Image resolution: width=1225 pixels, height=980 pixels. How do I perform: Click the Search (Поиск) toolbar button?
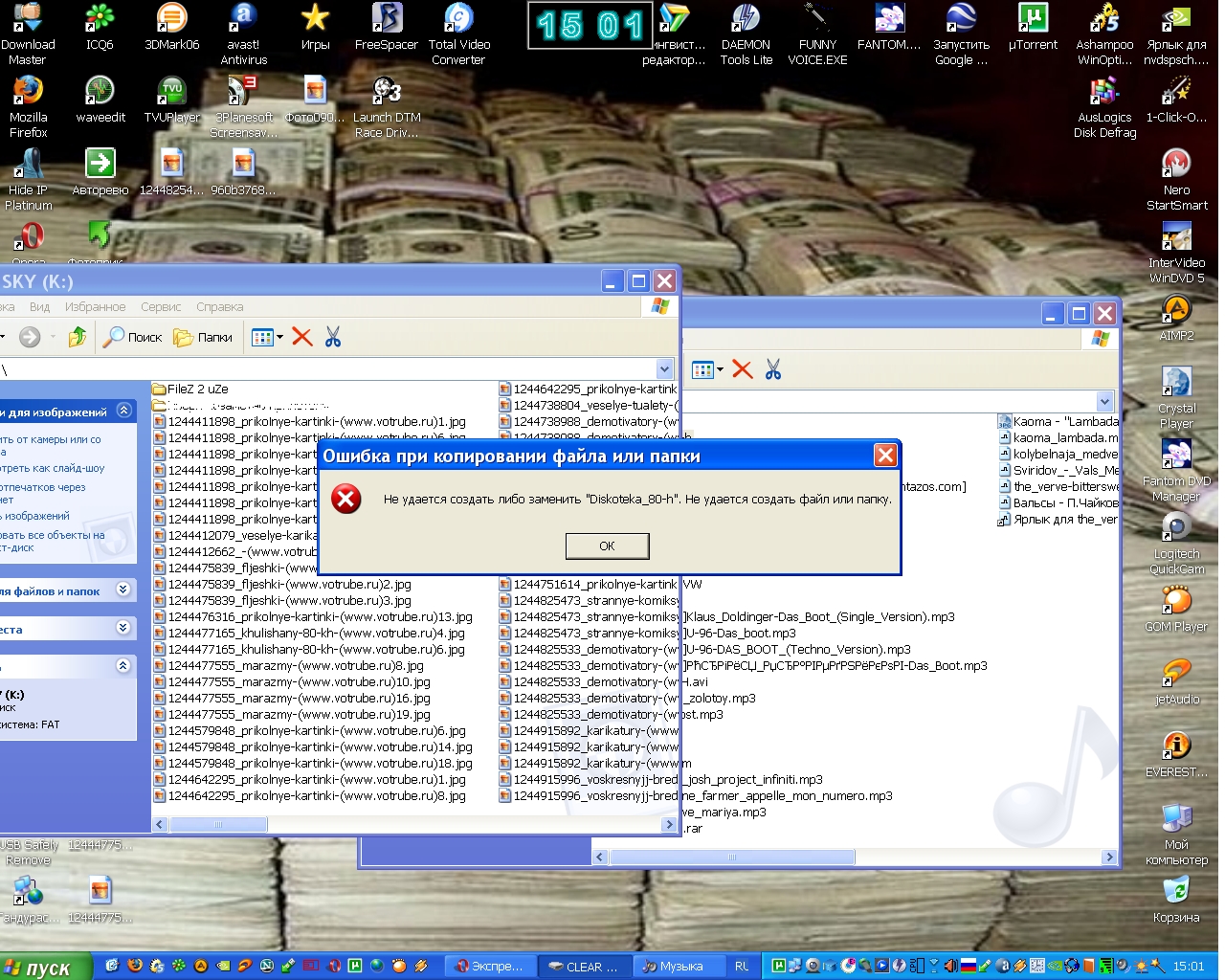point(133,337)
